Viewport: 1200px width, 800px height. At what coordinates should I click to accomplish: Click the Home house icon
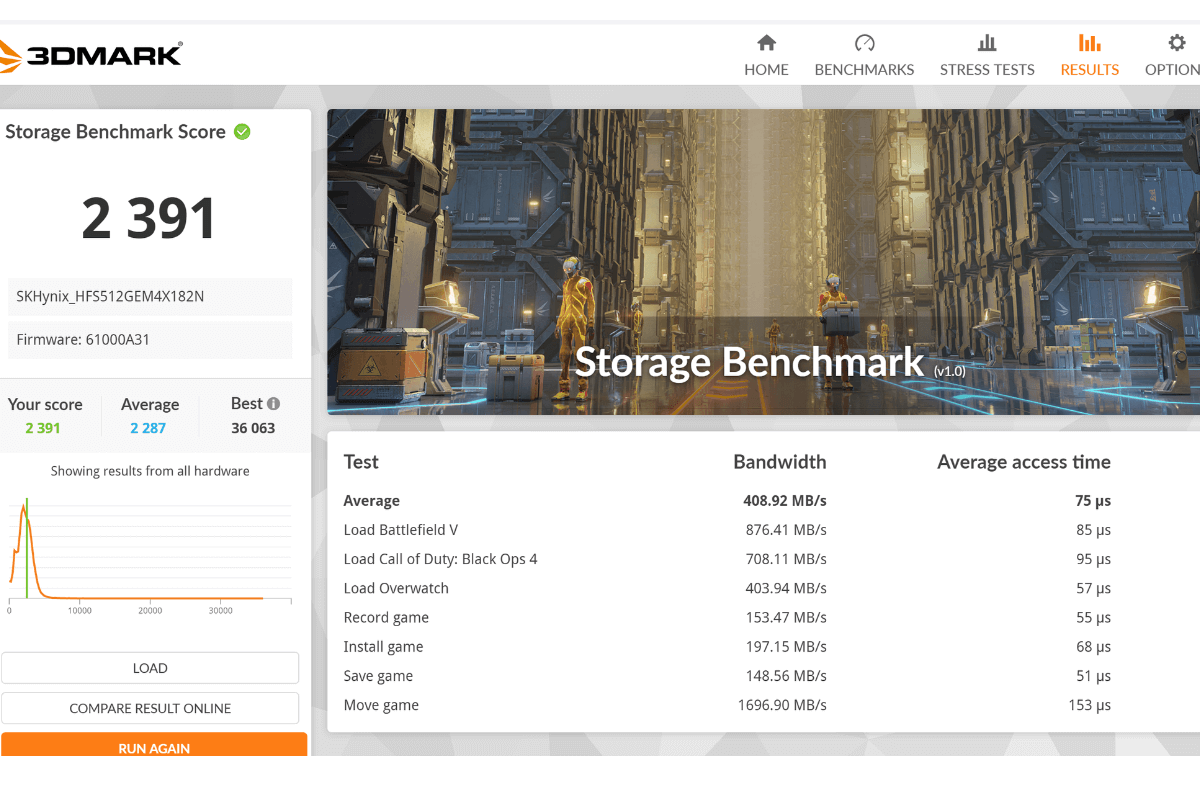point(766,43)
